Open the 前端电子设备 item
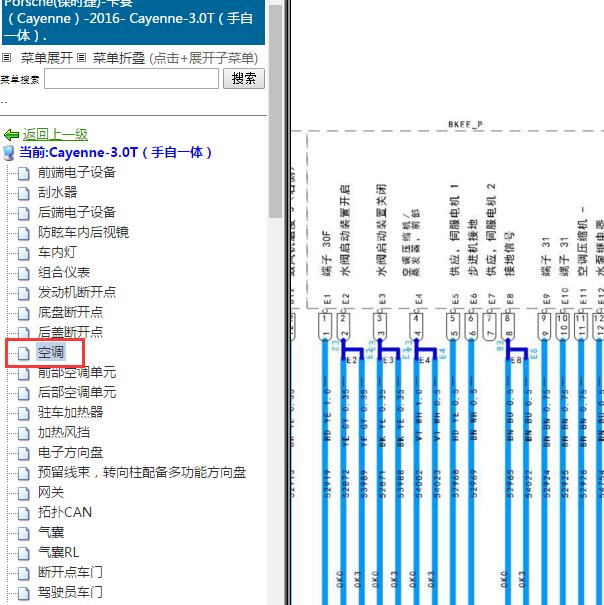Viewport: 604px width, 605px height. 77,172
